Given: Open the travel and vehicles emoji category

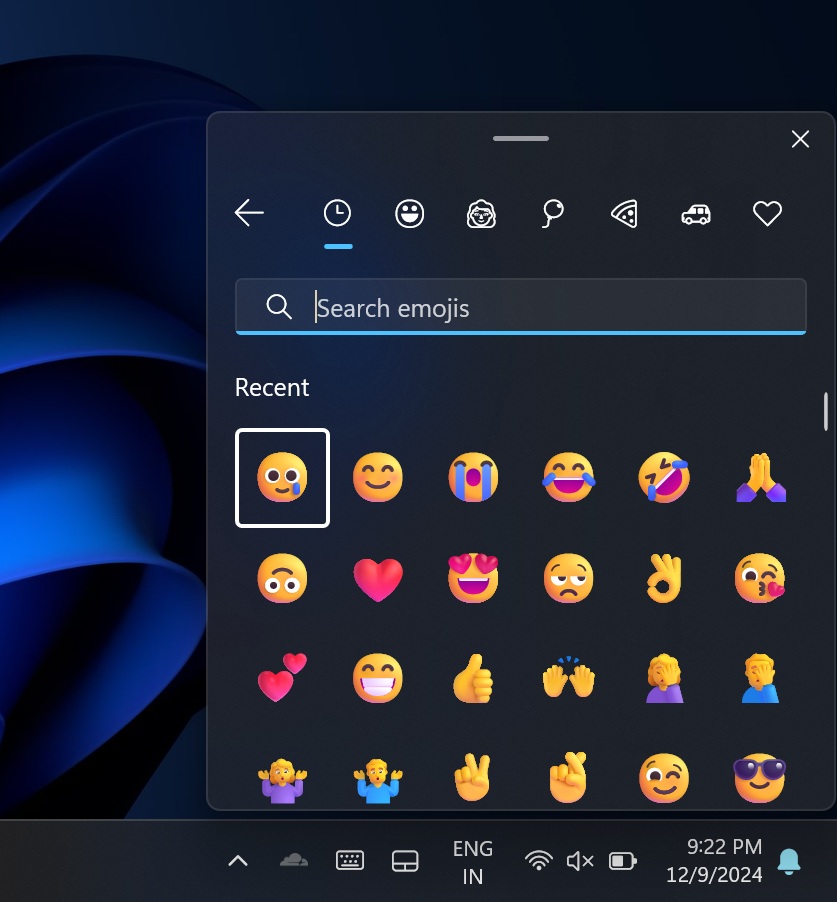Looking at the screenshot, I should pyautogui.click(x=696, y=213).
